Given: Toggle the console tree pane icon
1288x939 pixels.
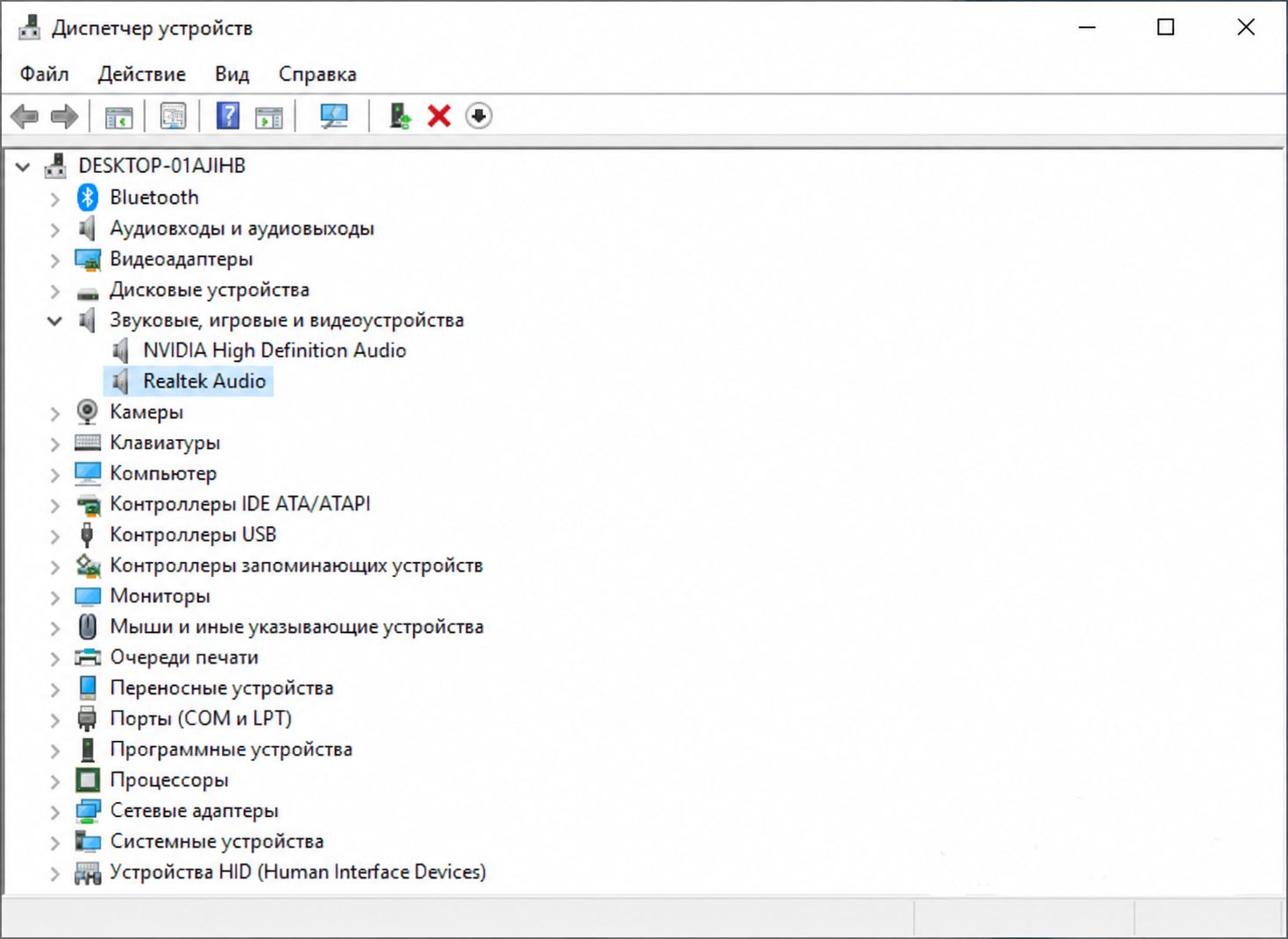Looking at the screenshot, I should (118, 116).
